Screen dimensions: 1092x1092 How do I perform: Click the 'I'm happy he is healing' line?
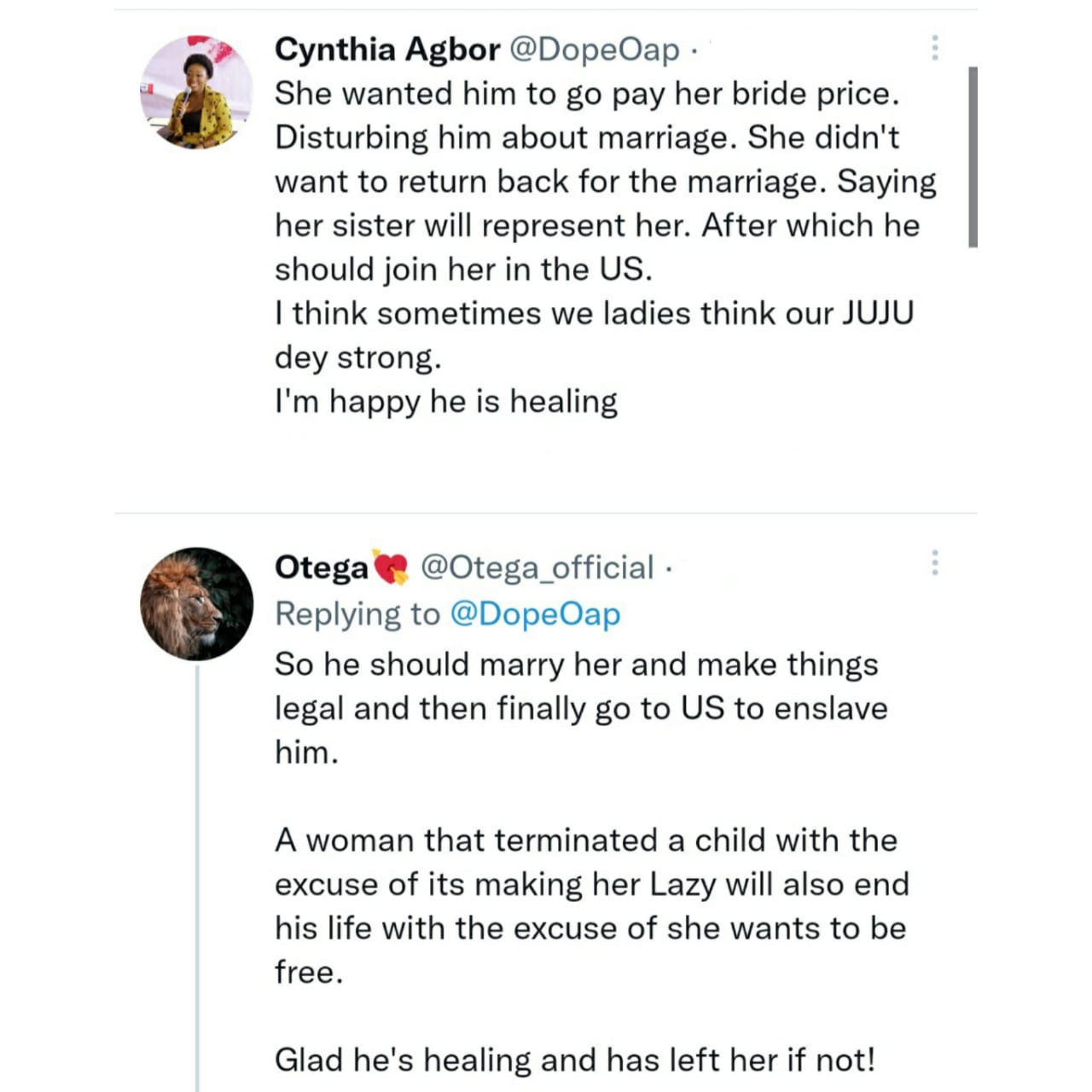pyautogui.click(x=446, y=401)
